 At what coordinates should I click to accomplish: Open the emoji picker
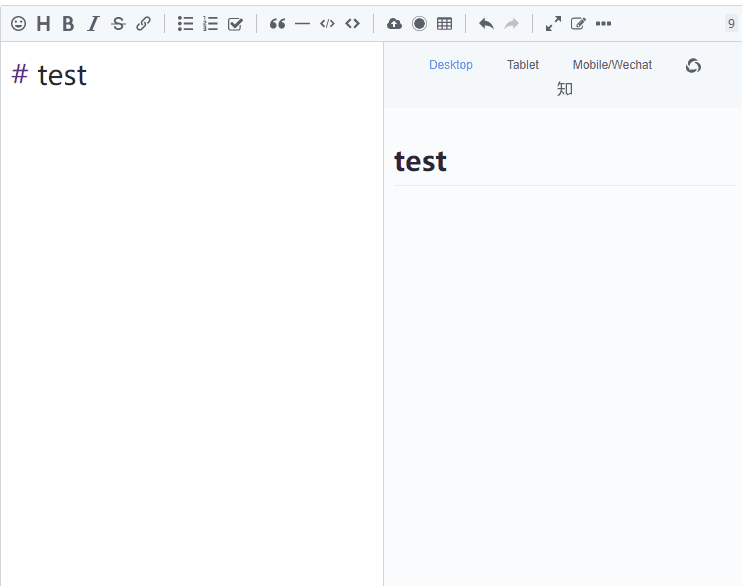pyautogui.click(x=18, y=24)
